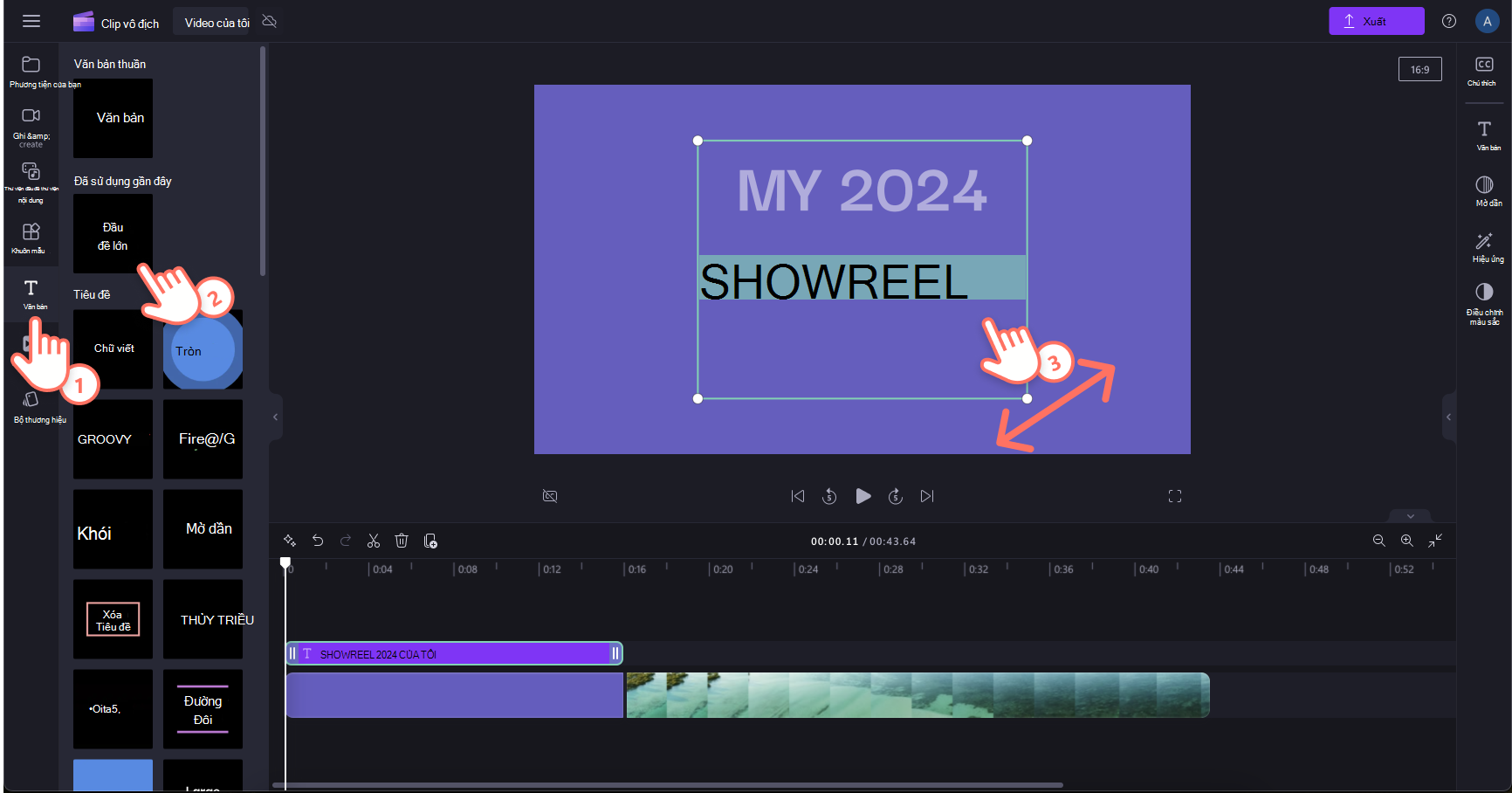Open the account avatar A
Viewport: 1512px width, 793px height.
(1487, 21)
